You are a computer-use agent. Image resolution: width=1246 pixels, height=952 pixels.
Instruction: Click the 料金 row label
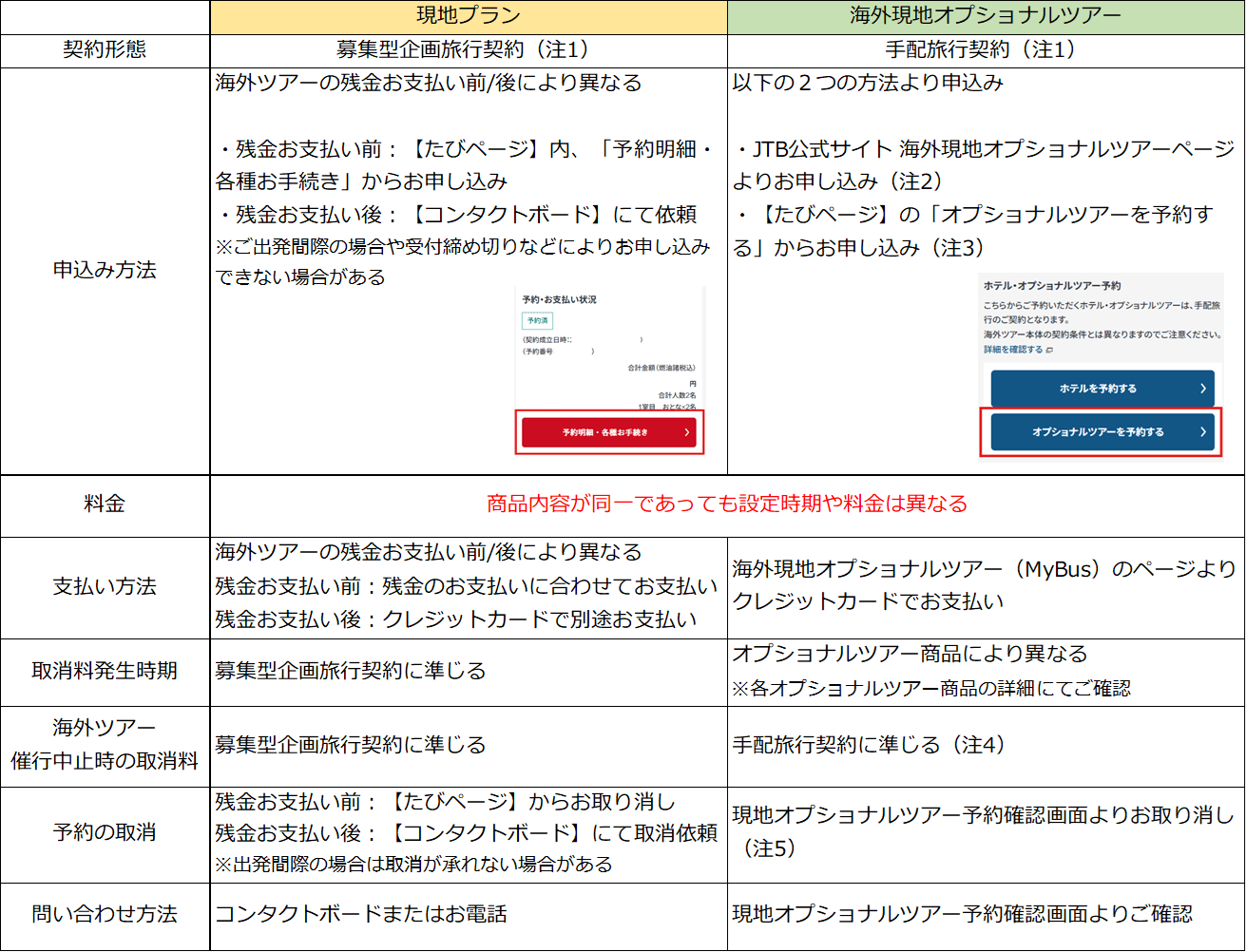[105, 504]
